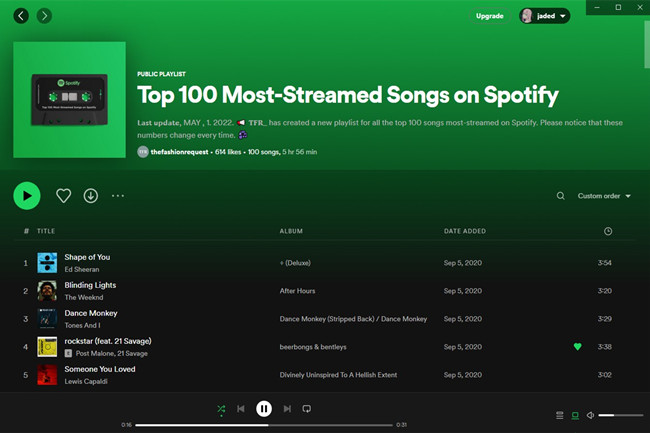This screenshot has height=433, width=650.
Task: Pause the current track
Action: (264, 409)
